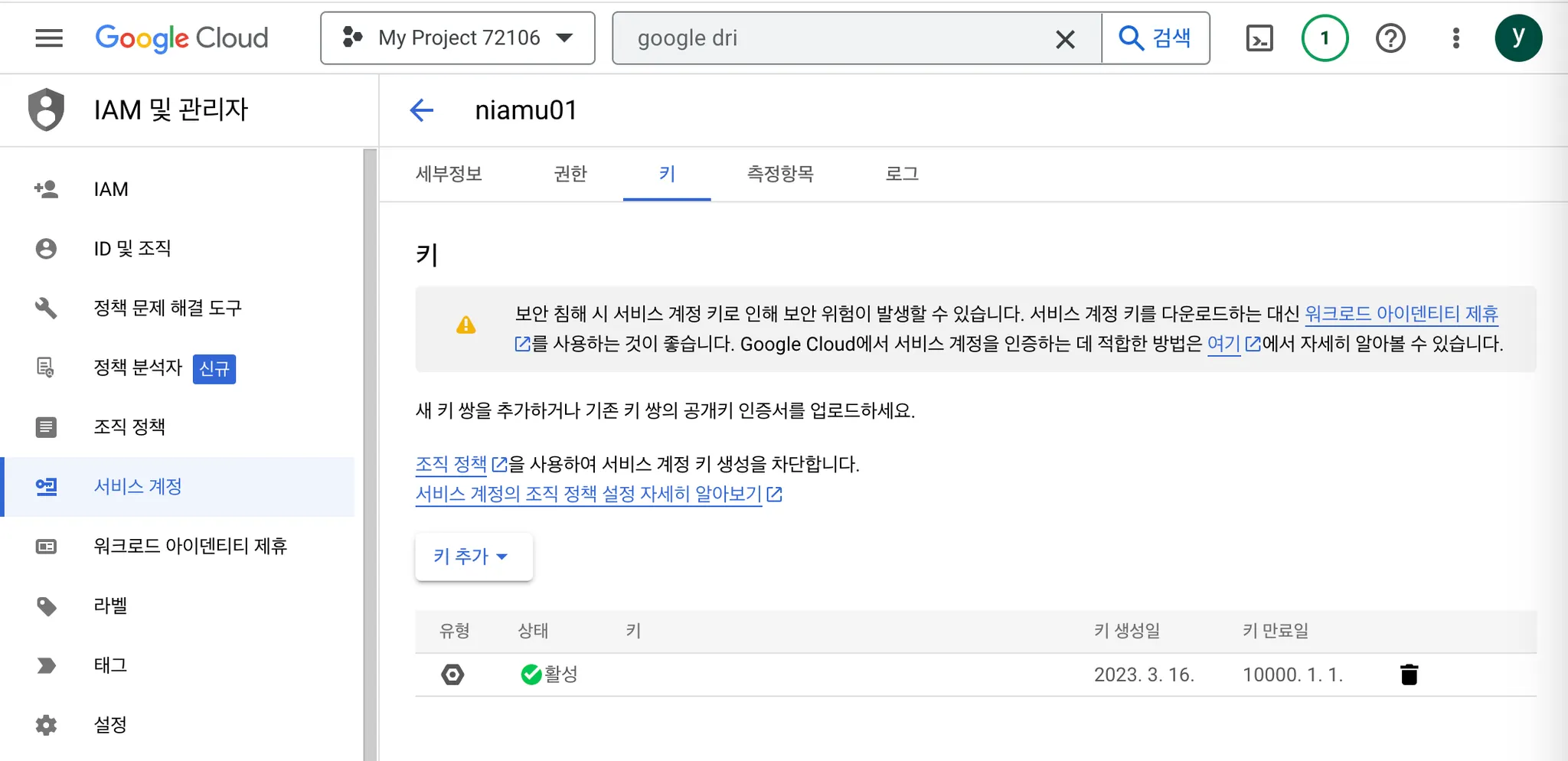Screen dimensions: 1568x761
Task: Click the IAM shield icon
Action: 46,109
